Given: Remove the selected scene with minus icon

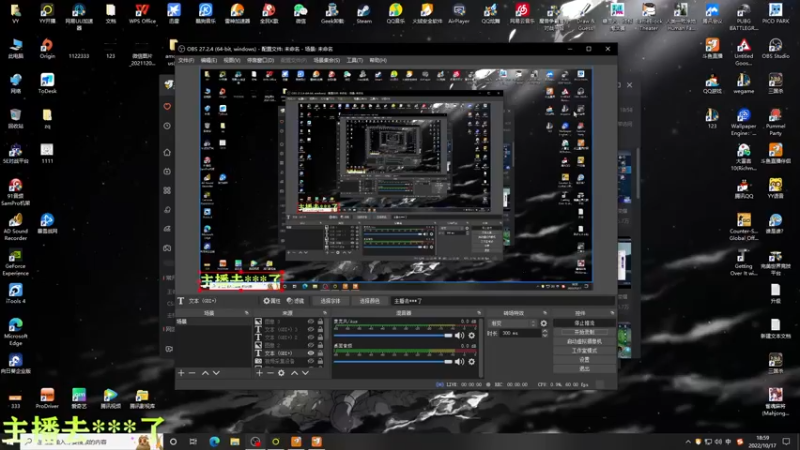Looking at the screenshot, I should [192, 373].
